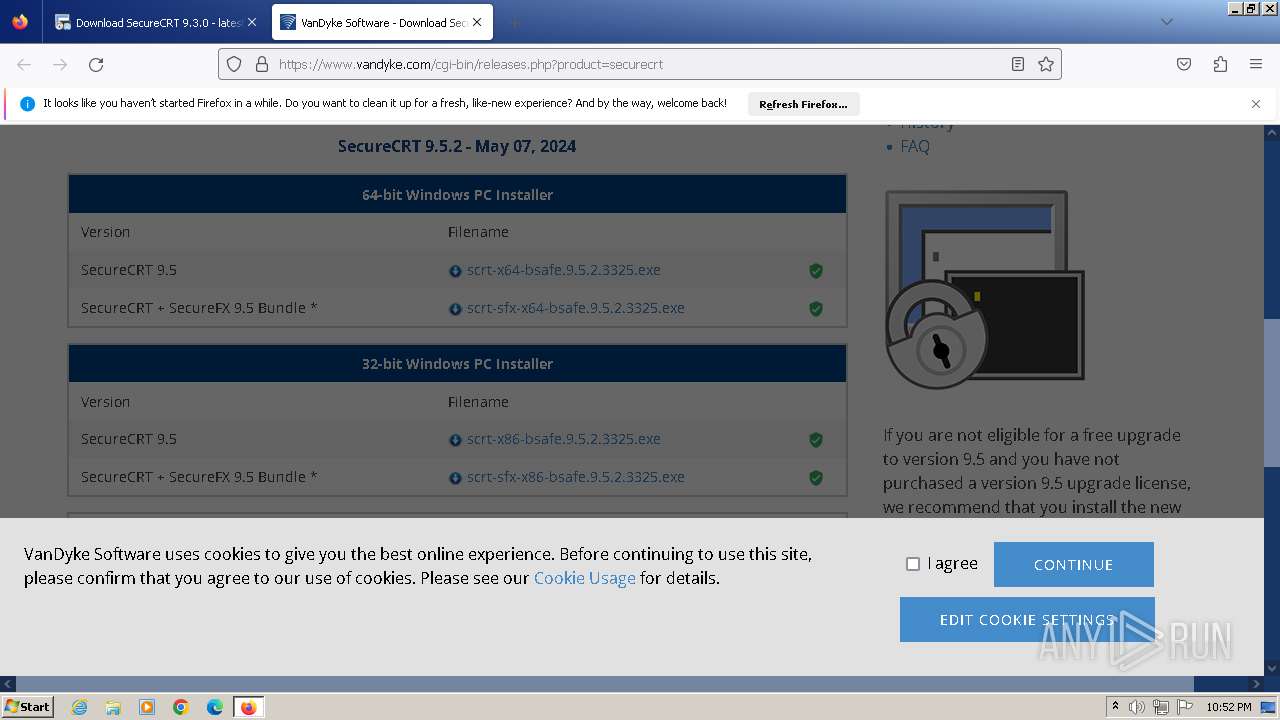Click the CONTINUE cookie button
The height and width of the screenshot is (720, 1280).
[x=1073, y=564]
